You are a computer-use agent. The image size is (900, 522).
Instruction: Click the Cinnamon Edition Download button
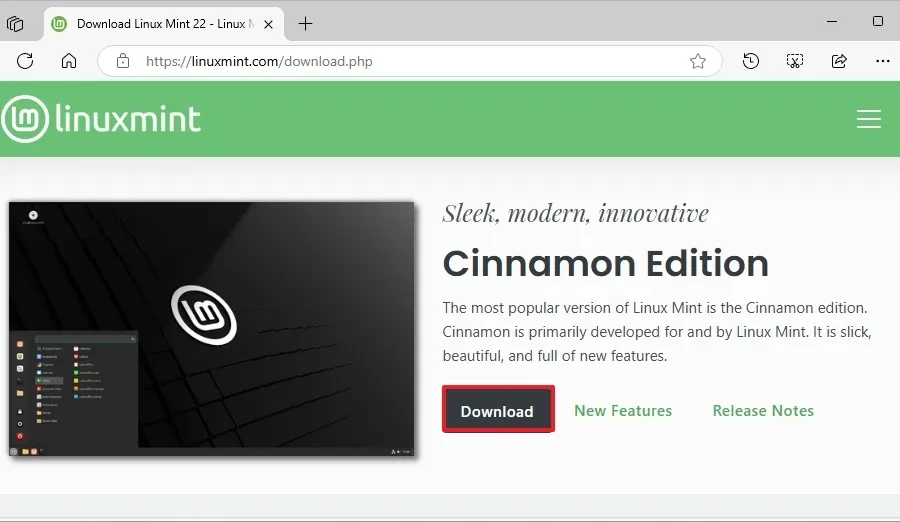pyautogui.click(x=498, y=409)
